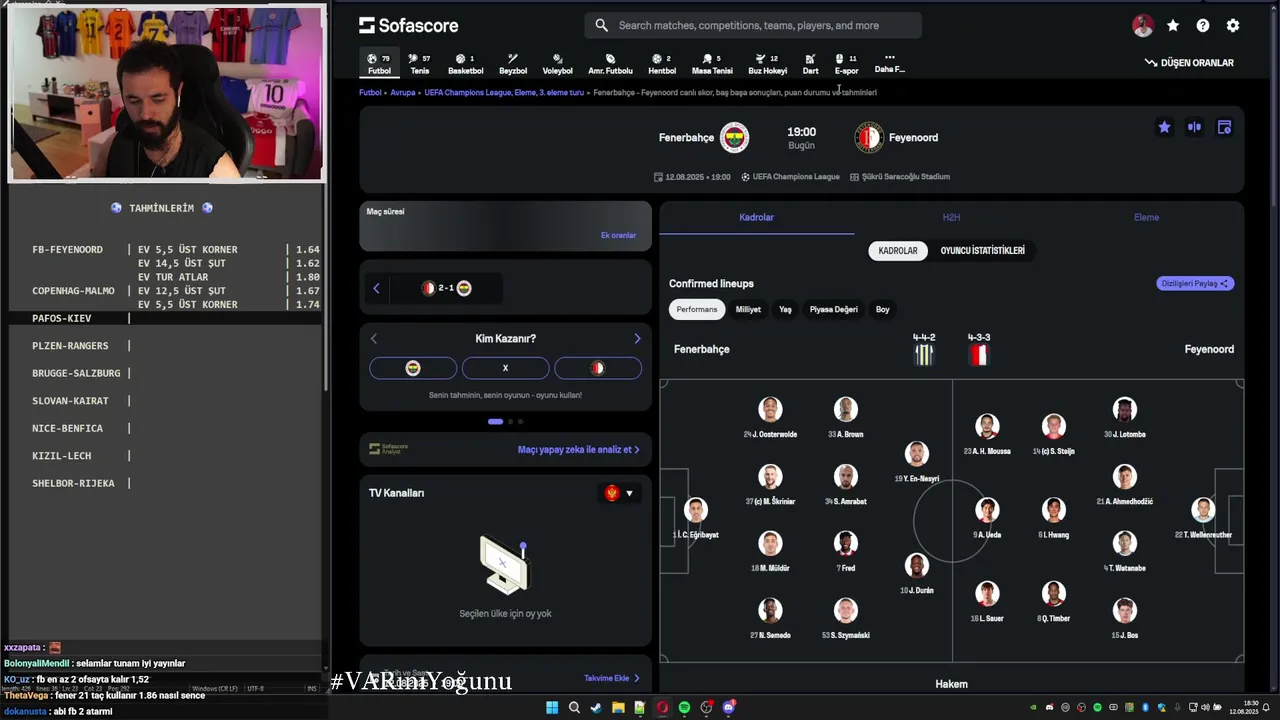Open Şükrü Saracoğlu Stadium link
Screen dimensions: 1280x720
[900, 177]
